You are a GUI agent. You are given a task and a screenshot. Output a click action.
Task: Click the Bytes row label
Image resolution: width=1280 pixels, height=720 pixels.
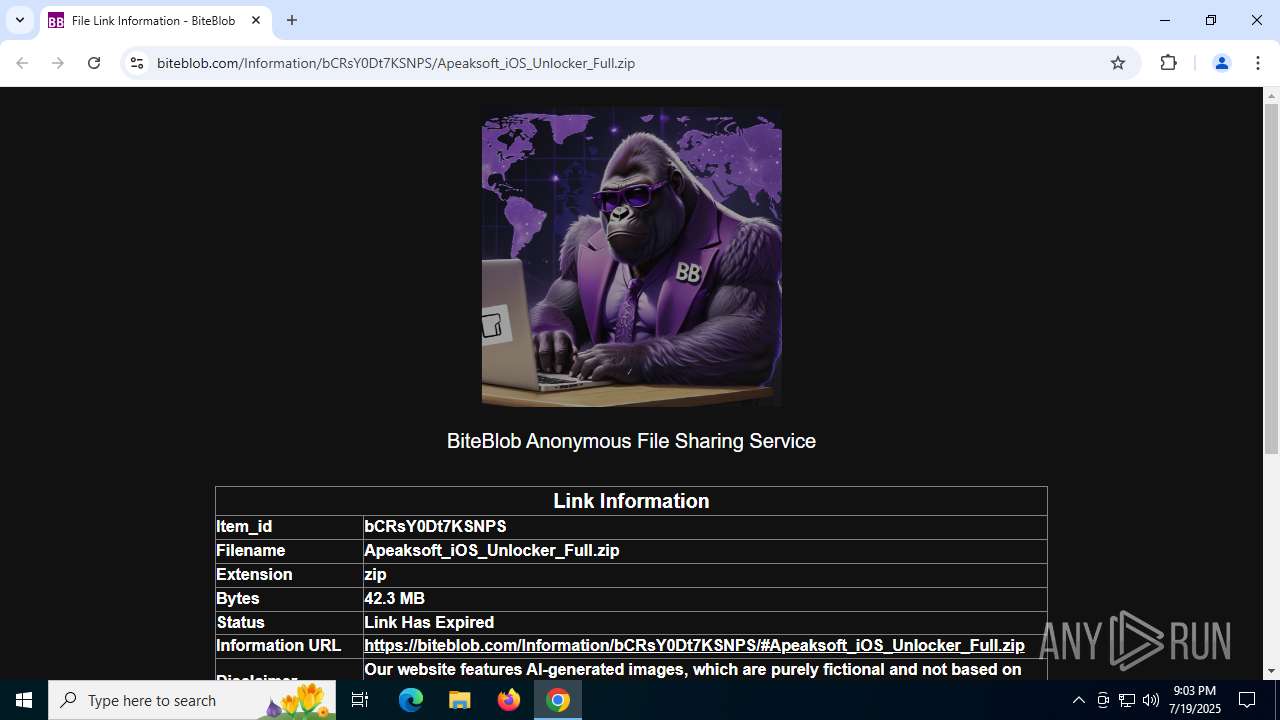coord(238,599)
